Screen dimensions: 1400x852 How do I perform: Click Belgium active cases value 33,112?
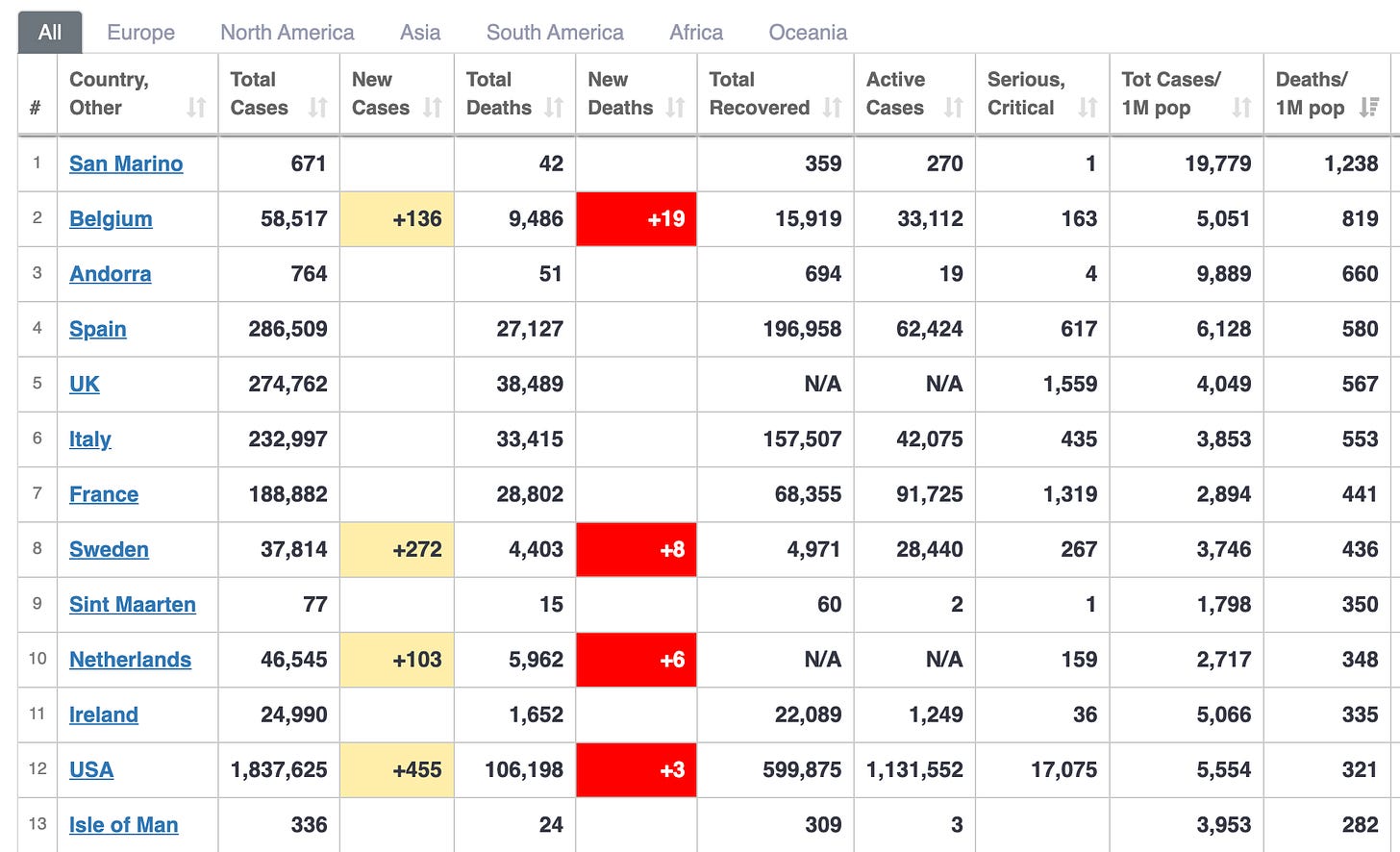click(x=930, y=219)
